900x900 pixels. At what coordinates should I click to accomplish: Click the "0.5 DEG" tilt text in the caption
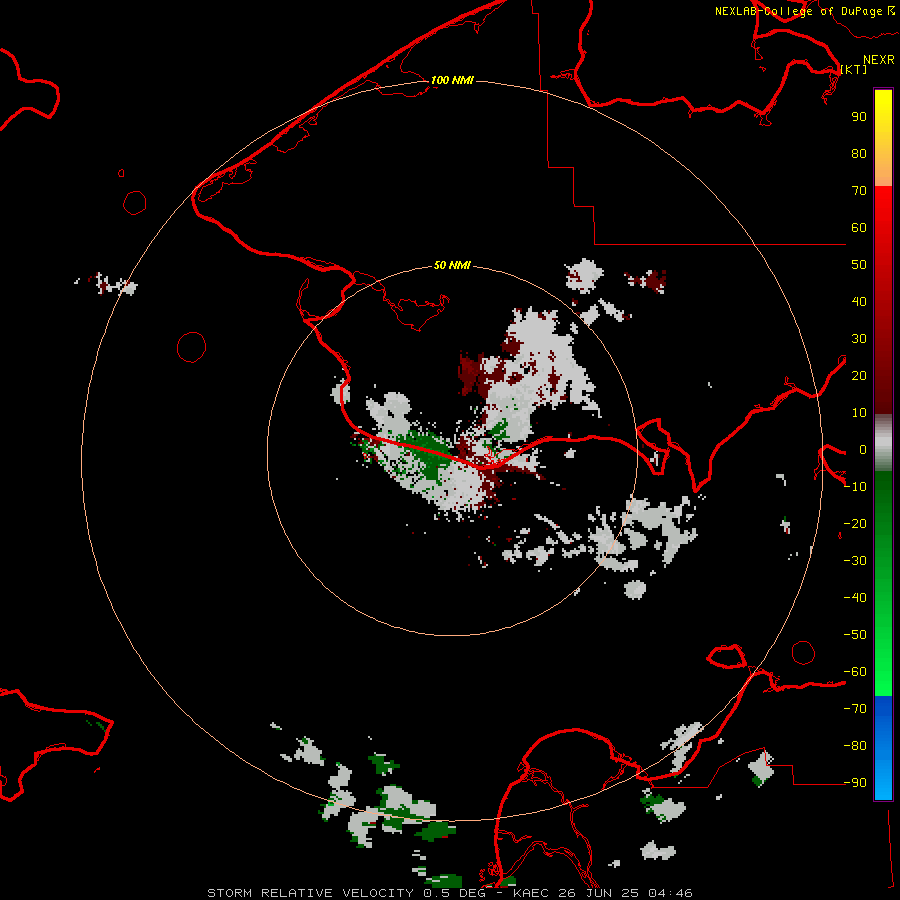click(x=455, y=893)
